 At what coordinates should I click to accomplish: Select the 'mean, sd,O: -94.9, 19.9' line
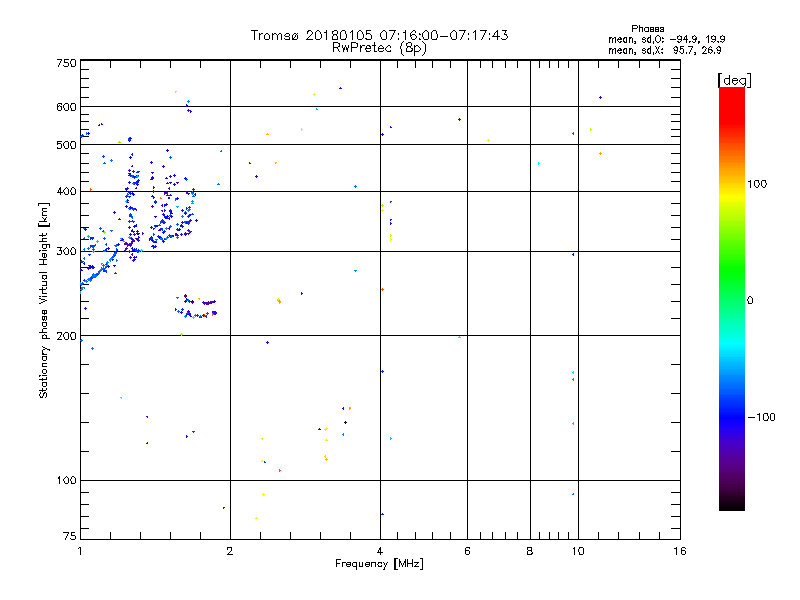coord(666,39)
